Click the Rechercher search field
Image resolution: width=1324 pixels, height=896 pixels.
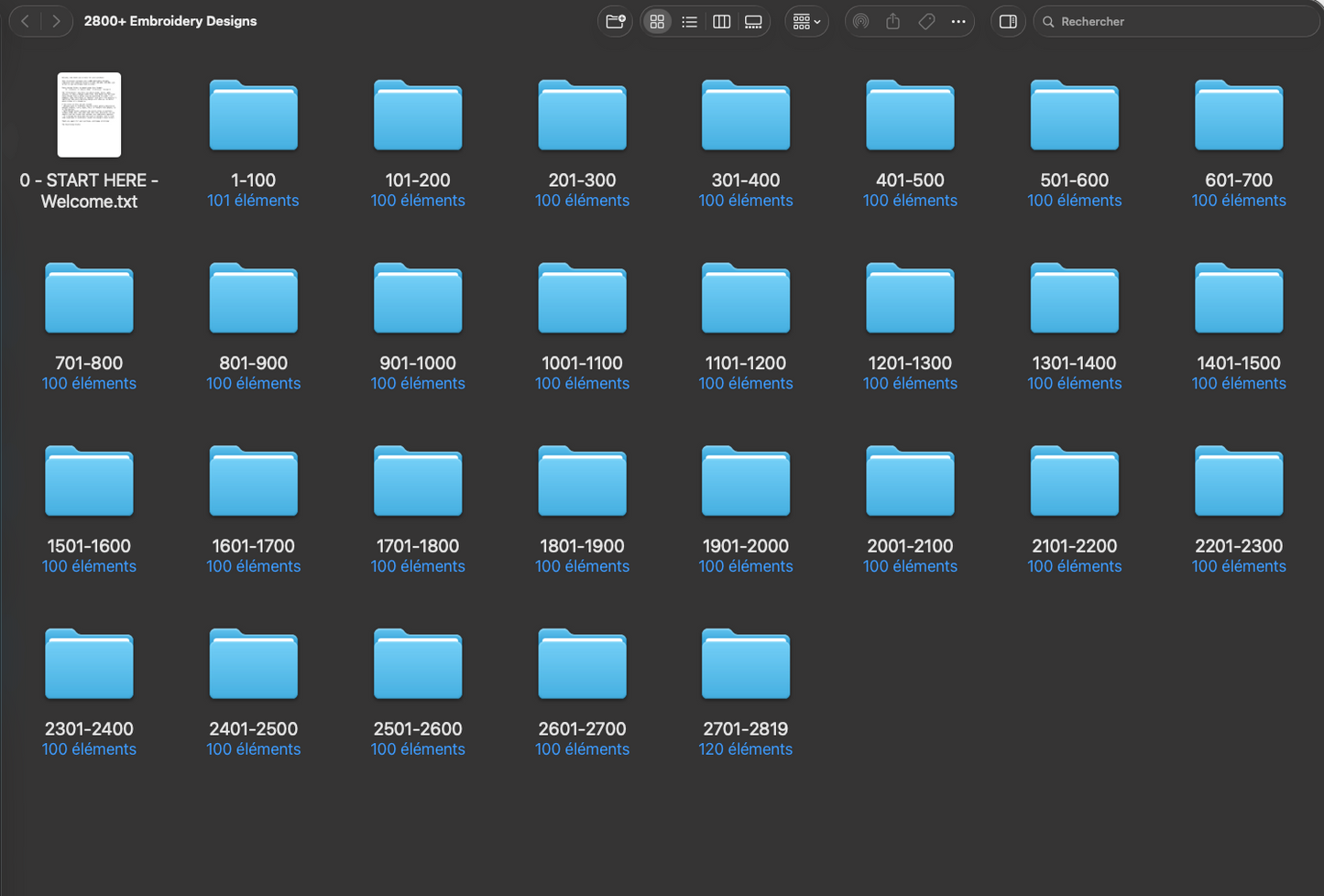tap(1176, 21)
